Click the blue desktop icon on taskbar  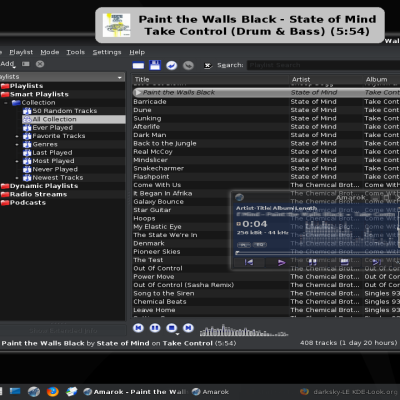[x=15, y=391]
